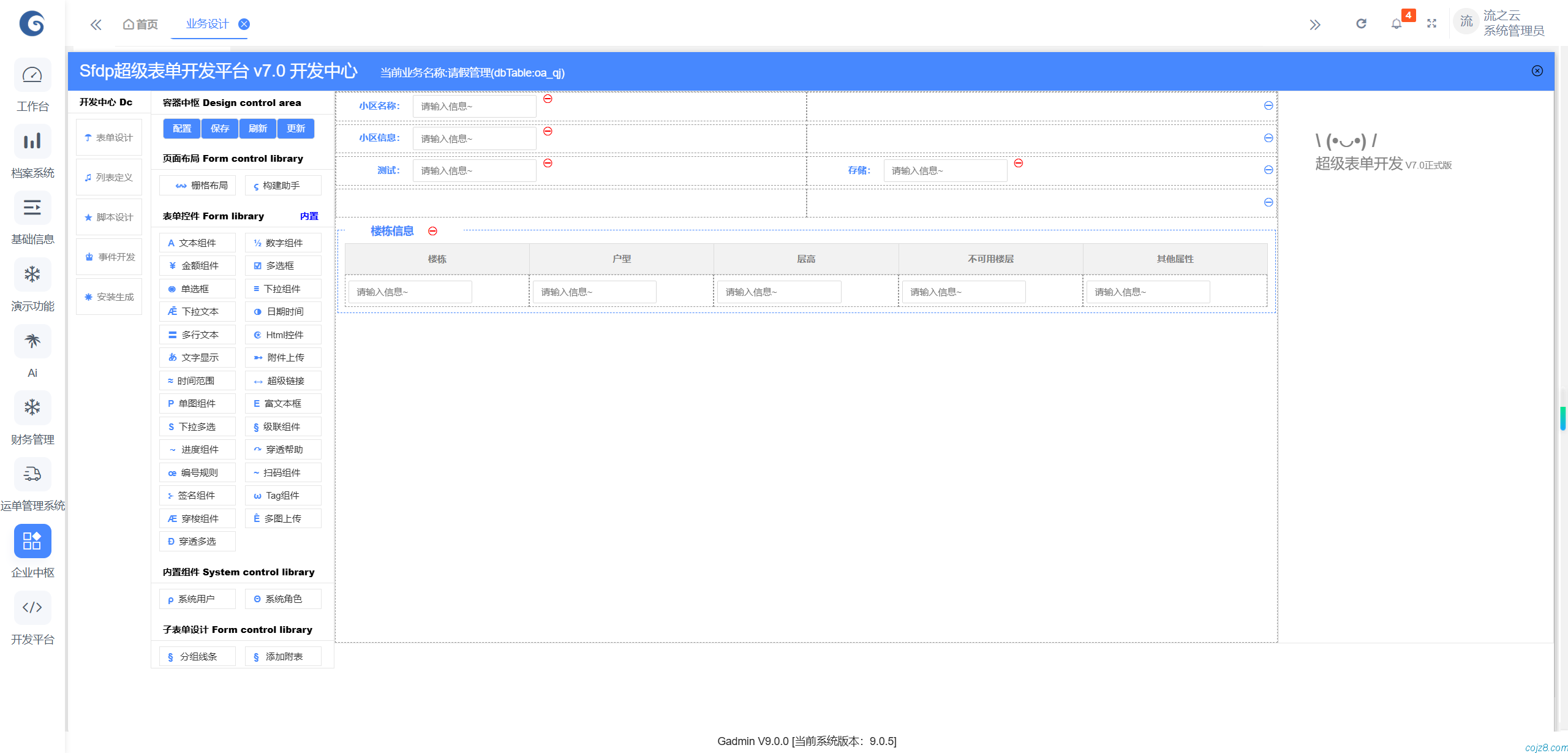Select the 日期时间 date-time component
This screenshot has height=753, width=1568.
click(x=282, y=311)
